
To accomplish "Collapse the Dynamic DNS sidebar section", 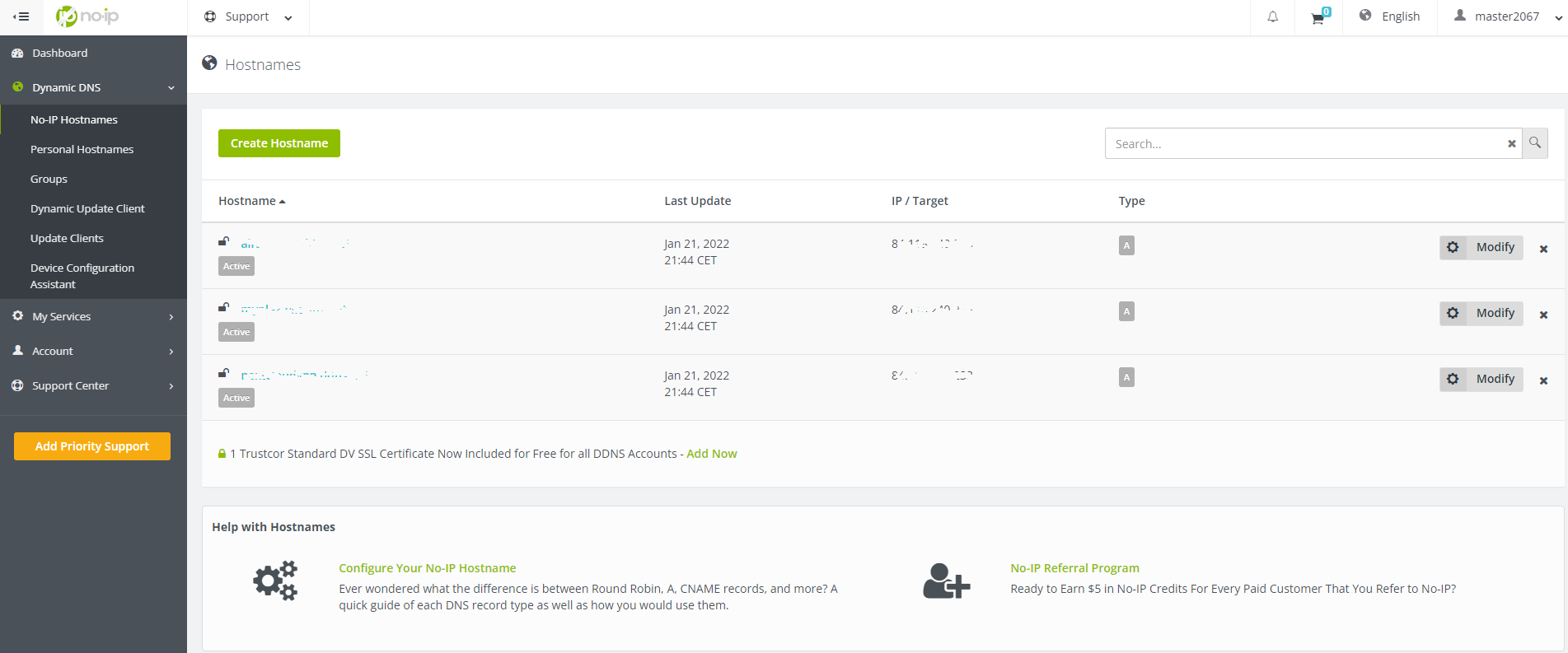I will [93, 87].
